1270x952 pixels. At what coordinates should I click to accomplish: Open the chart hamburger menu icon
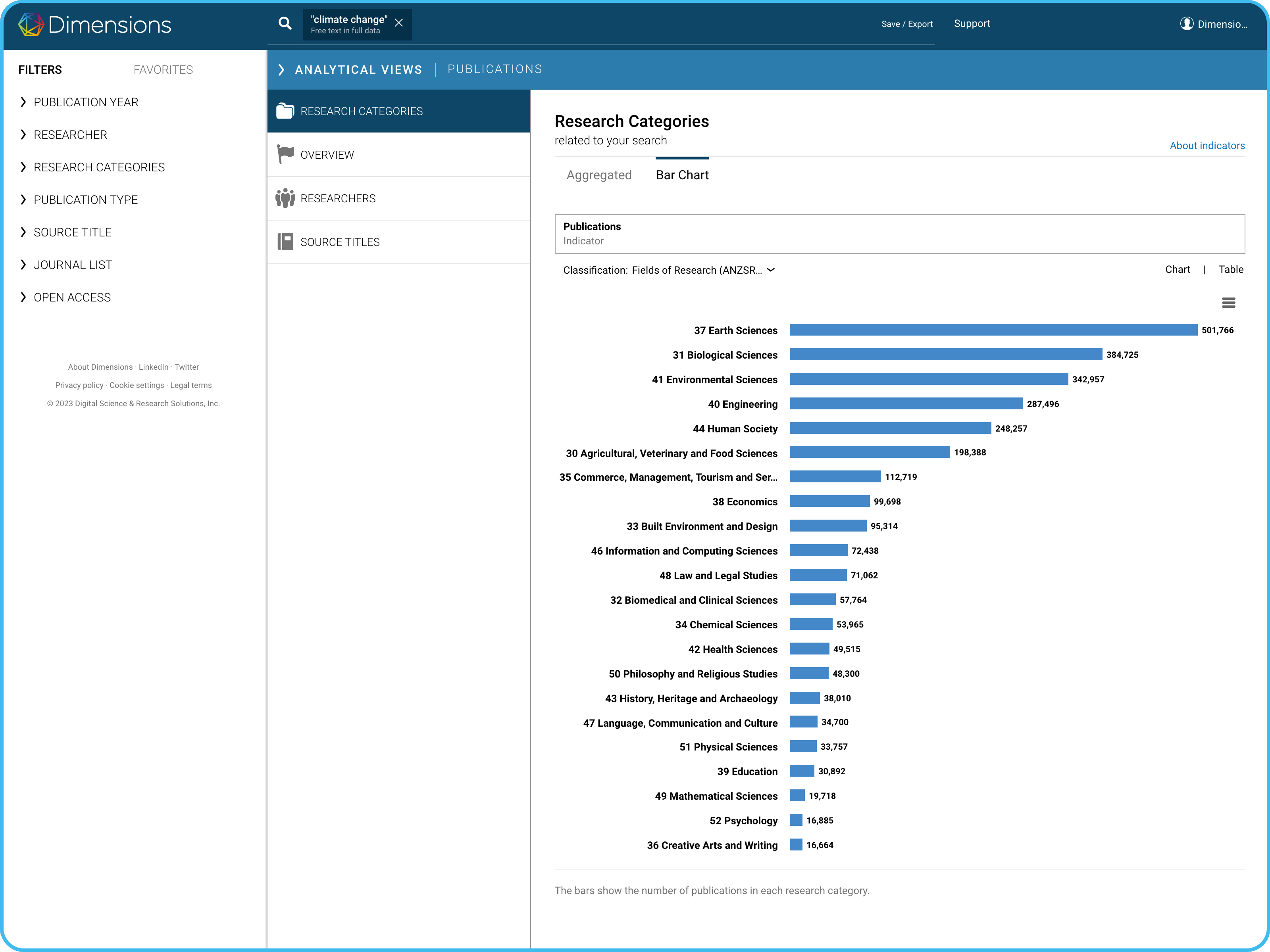[1228, 302]
